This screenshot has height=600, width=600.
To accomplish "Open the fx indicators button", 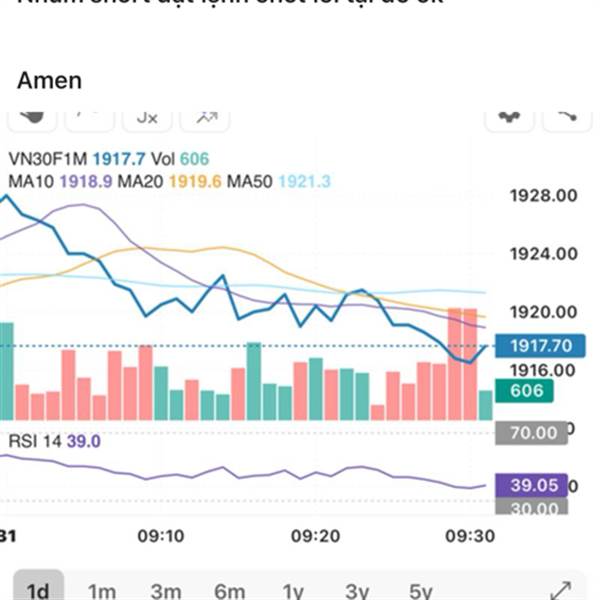I will click(147, 117).
